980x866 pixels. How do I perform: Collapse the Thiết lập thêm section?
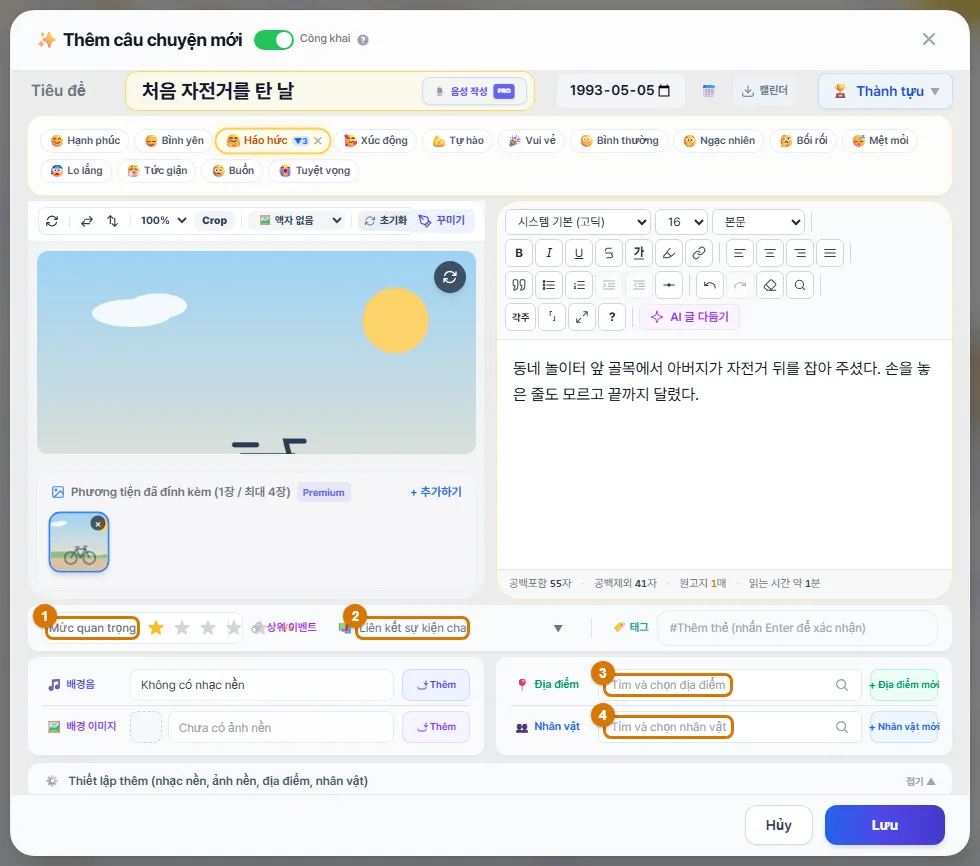tap(920, 781)
